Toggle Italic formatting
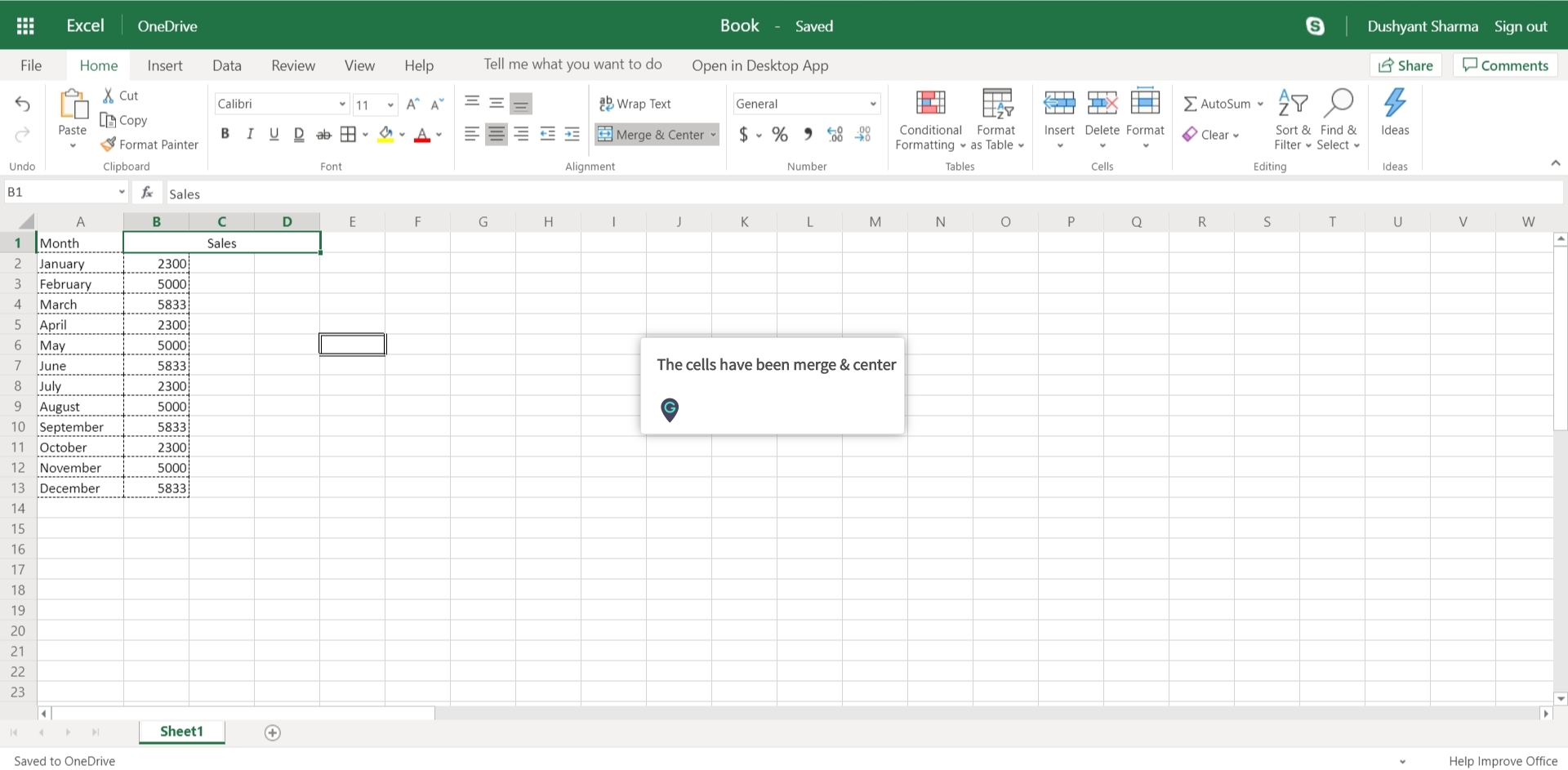 [250, 135]
